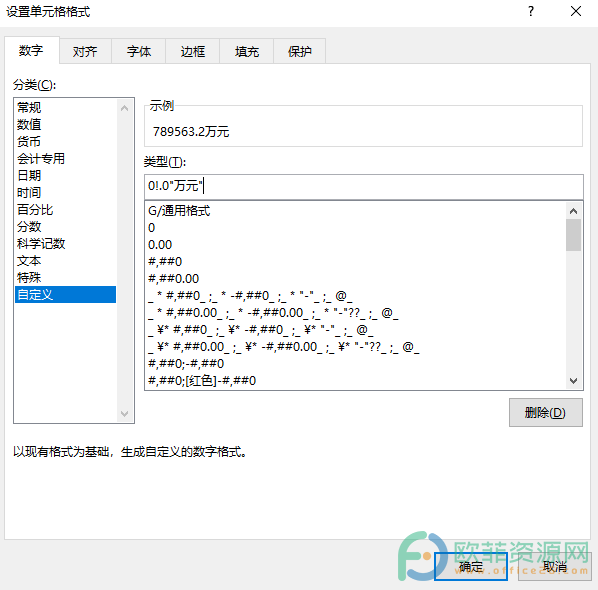
Task: Switch to the 对齐 tab
Action: (85, 51)
